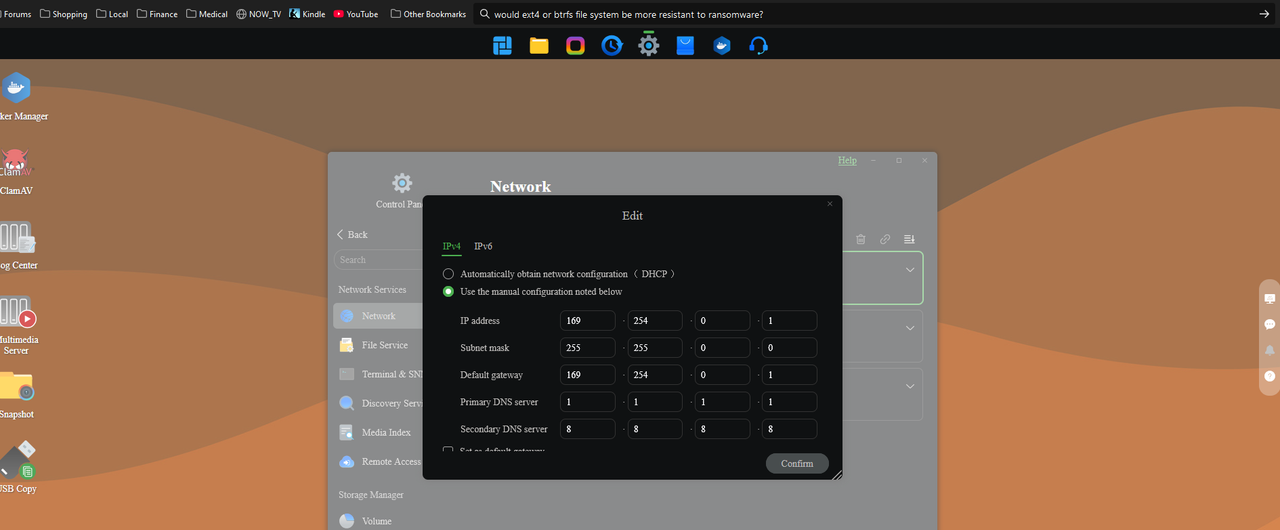This screenshot has width=1280, height=530.
Task: Switch to the IPv4 tab
Action: 452,246
